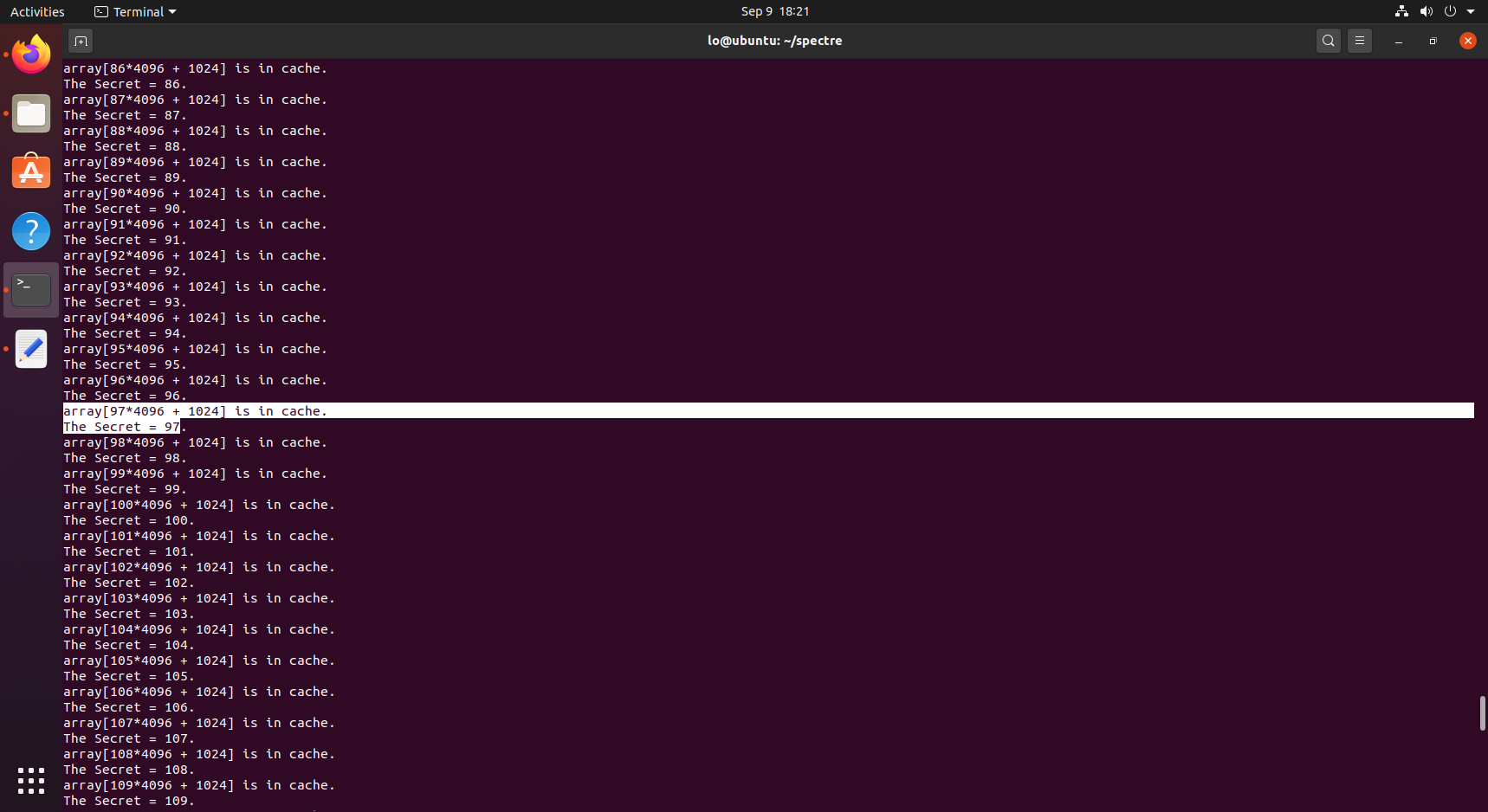The height and width of the screenshot is (812, 1488).
Task: Click 'array[102*4096 + 1024] is in cache.'
Action: point(199,567)
